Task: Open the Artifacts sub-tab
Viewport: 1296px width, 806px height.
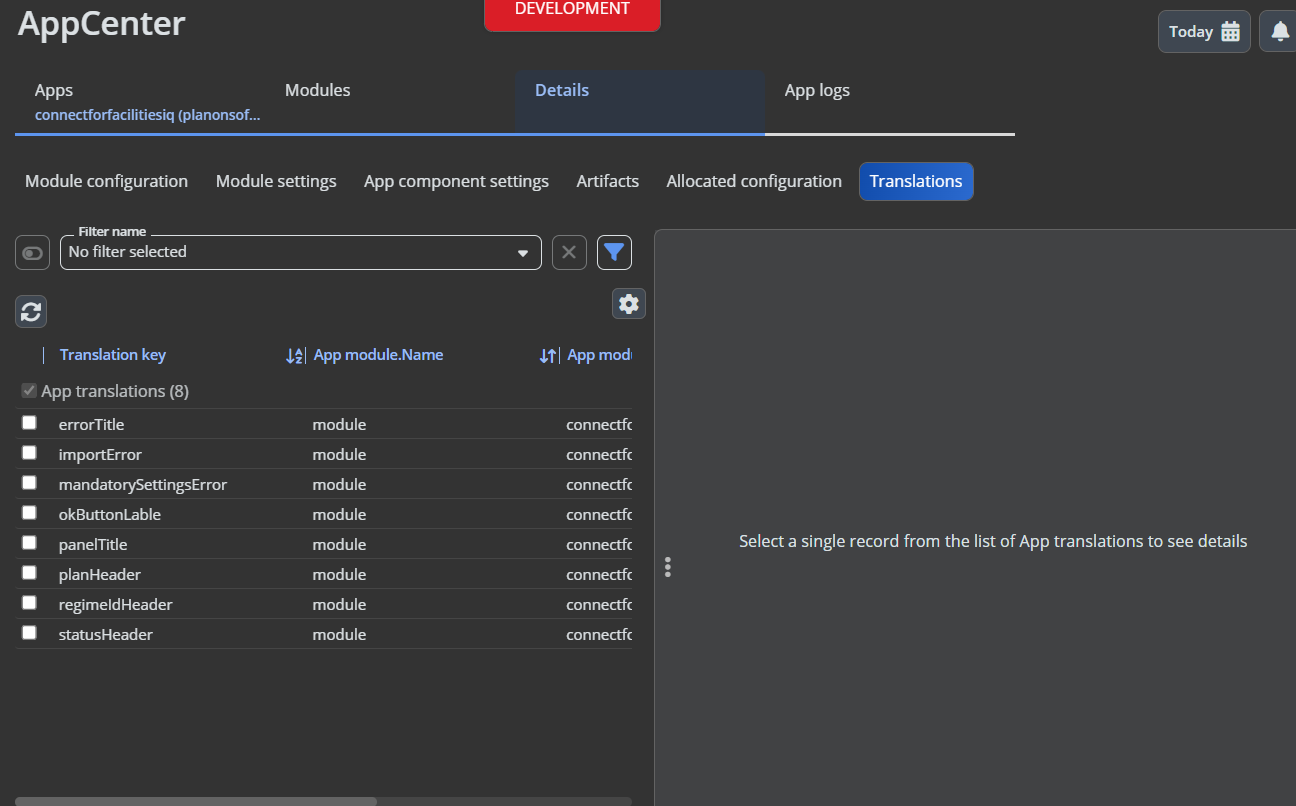Action: (608, 181)
